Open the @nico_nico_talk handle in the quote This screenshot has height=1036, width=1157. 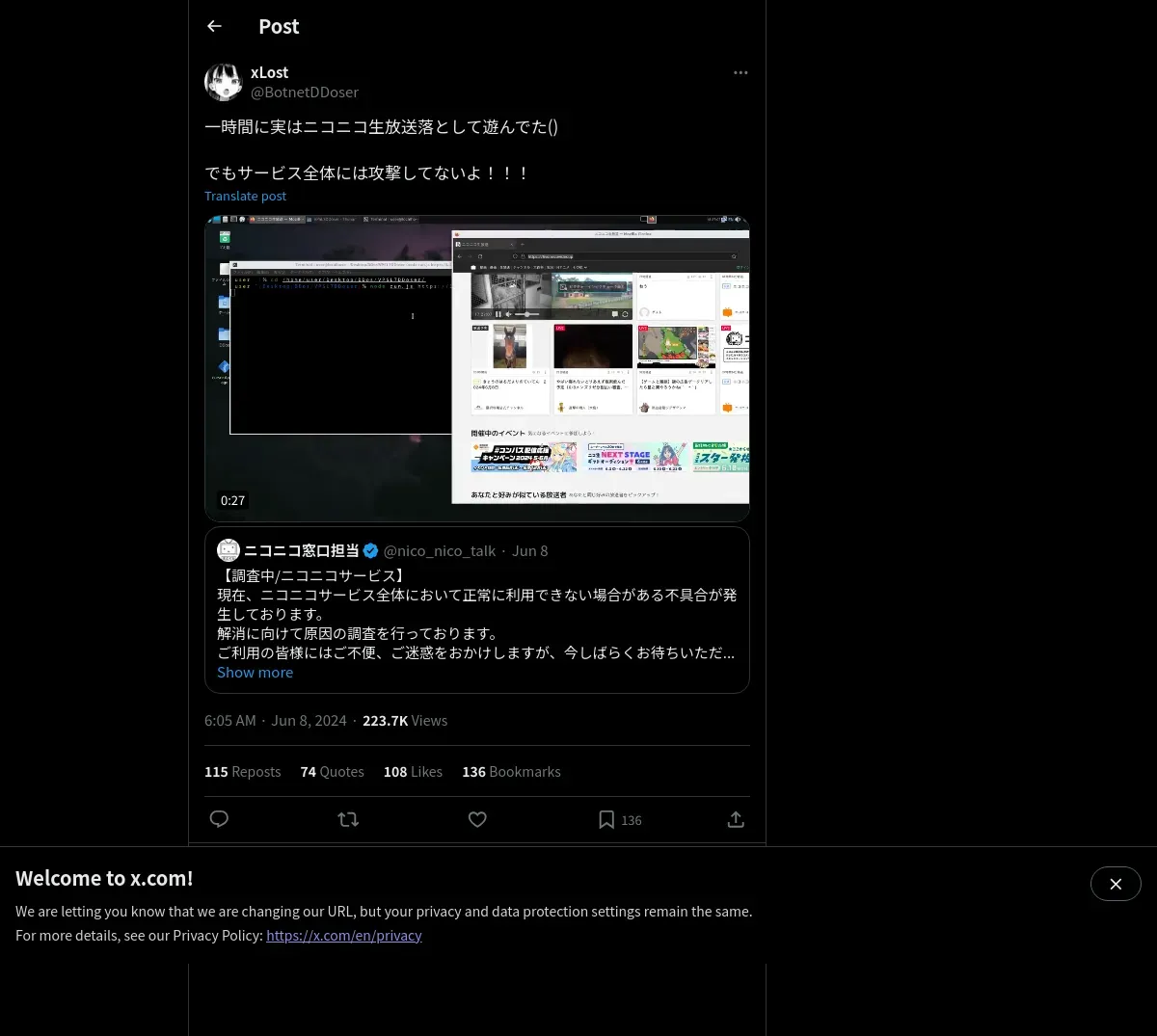pyautogui.click(x=440, y=551)
